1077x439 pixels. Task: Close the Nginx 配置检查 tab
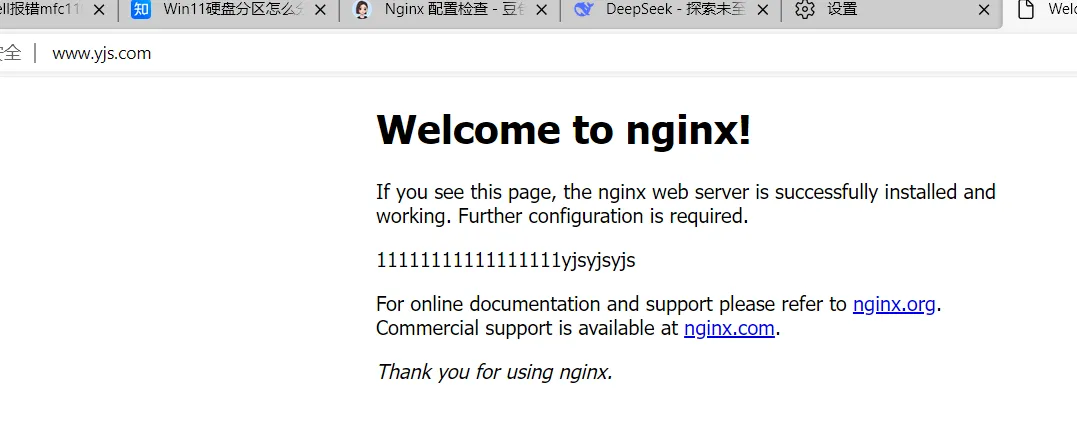541,10
